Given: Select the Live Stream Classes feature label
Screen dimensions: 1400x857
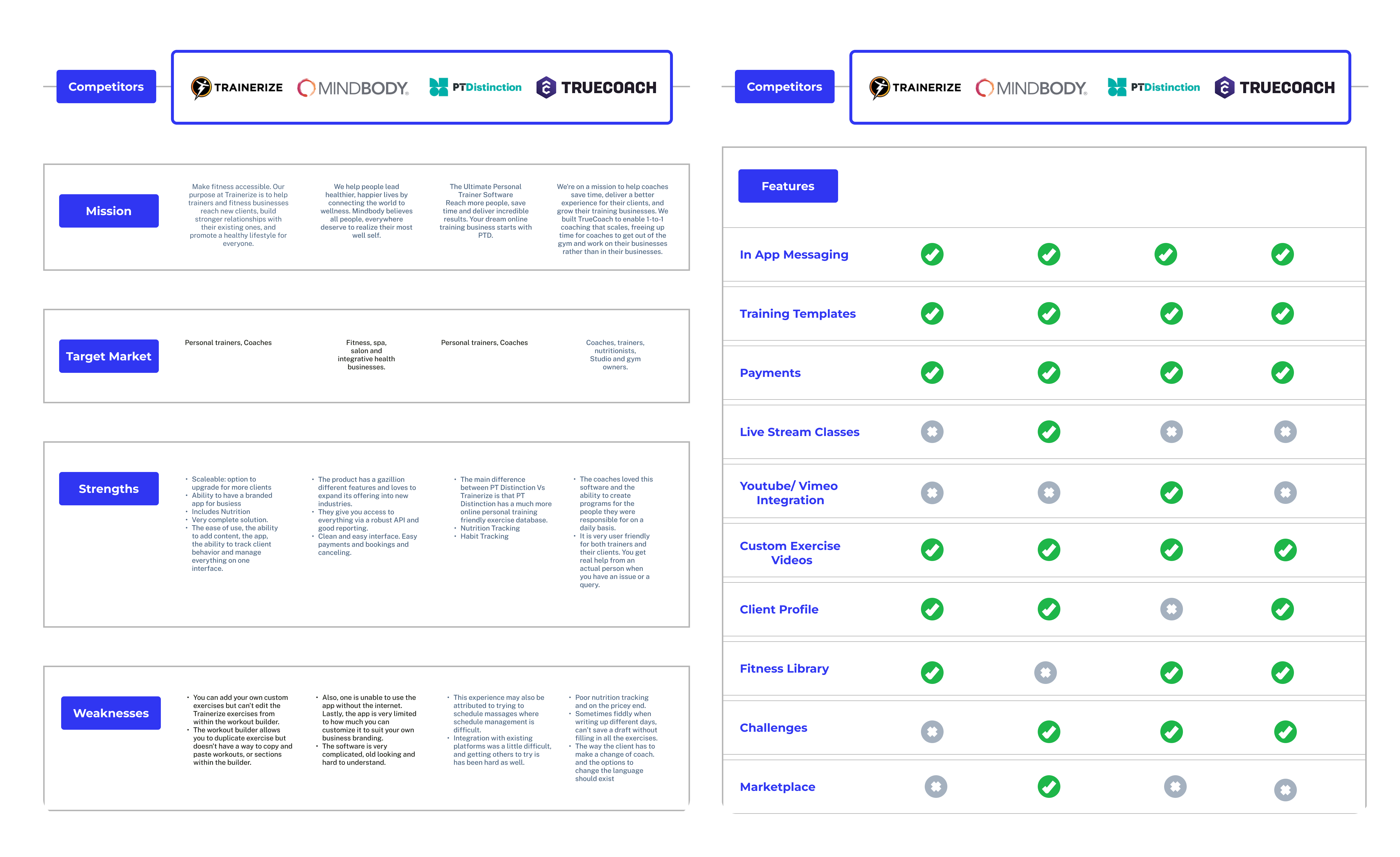Looking at the screenshot, I should pos(800,432).
